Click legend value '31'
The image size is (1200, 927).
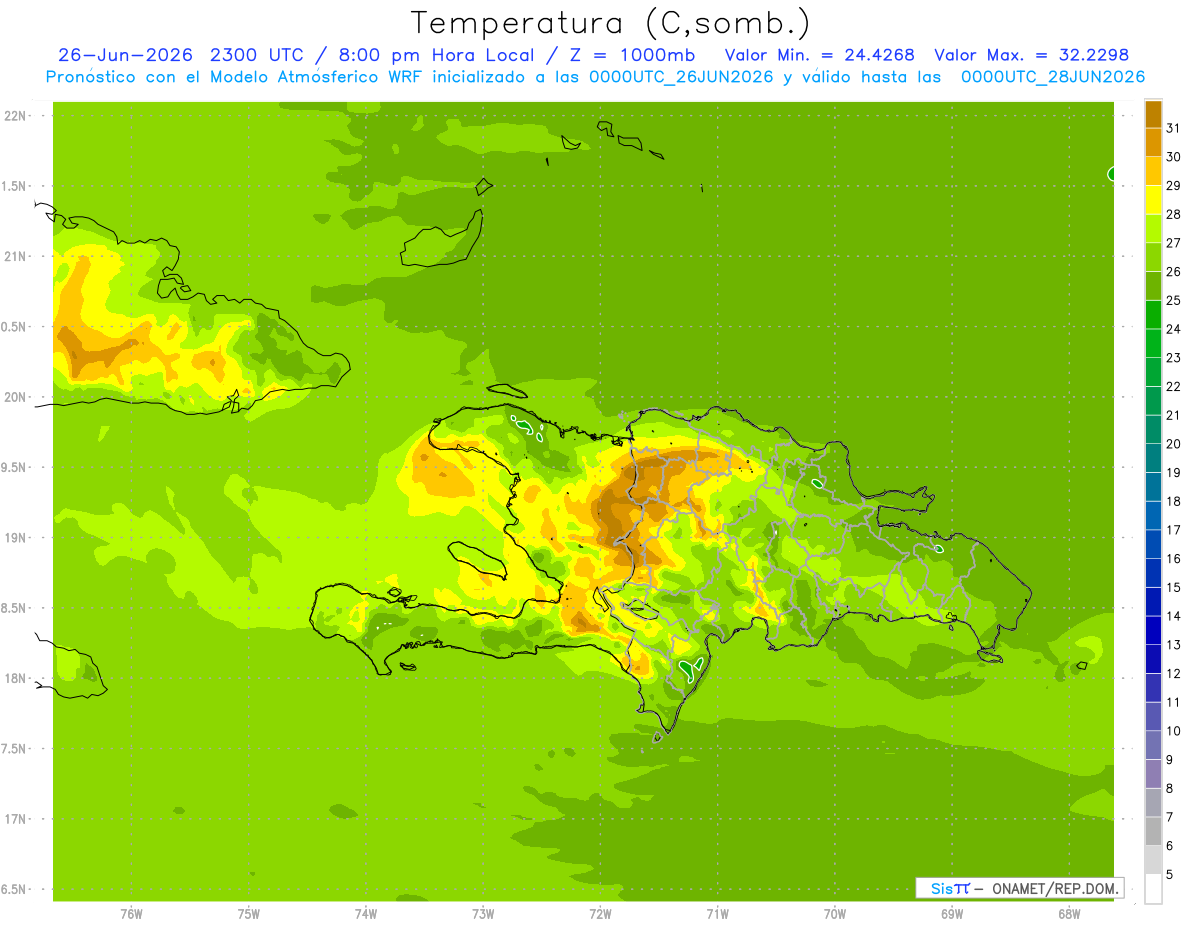tap(1174, 128)
